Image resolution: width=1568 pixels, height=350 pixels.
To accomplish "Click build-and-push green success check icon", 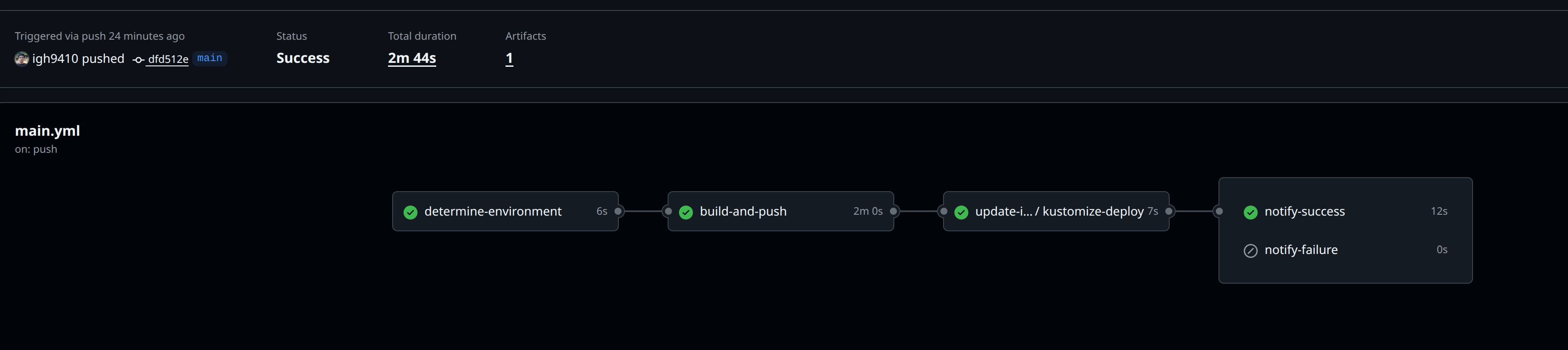I will (686, 212).
